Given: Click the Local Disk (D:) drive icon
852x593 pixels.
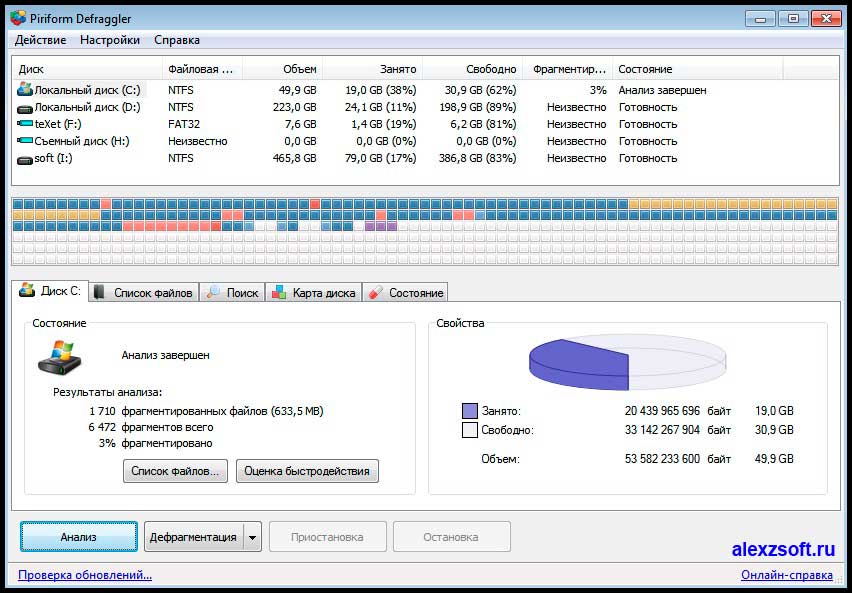Looking at the screenshot, I should (25, 107).
